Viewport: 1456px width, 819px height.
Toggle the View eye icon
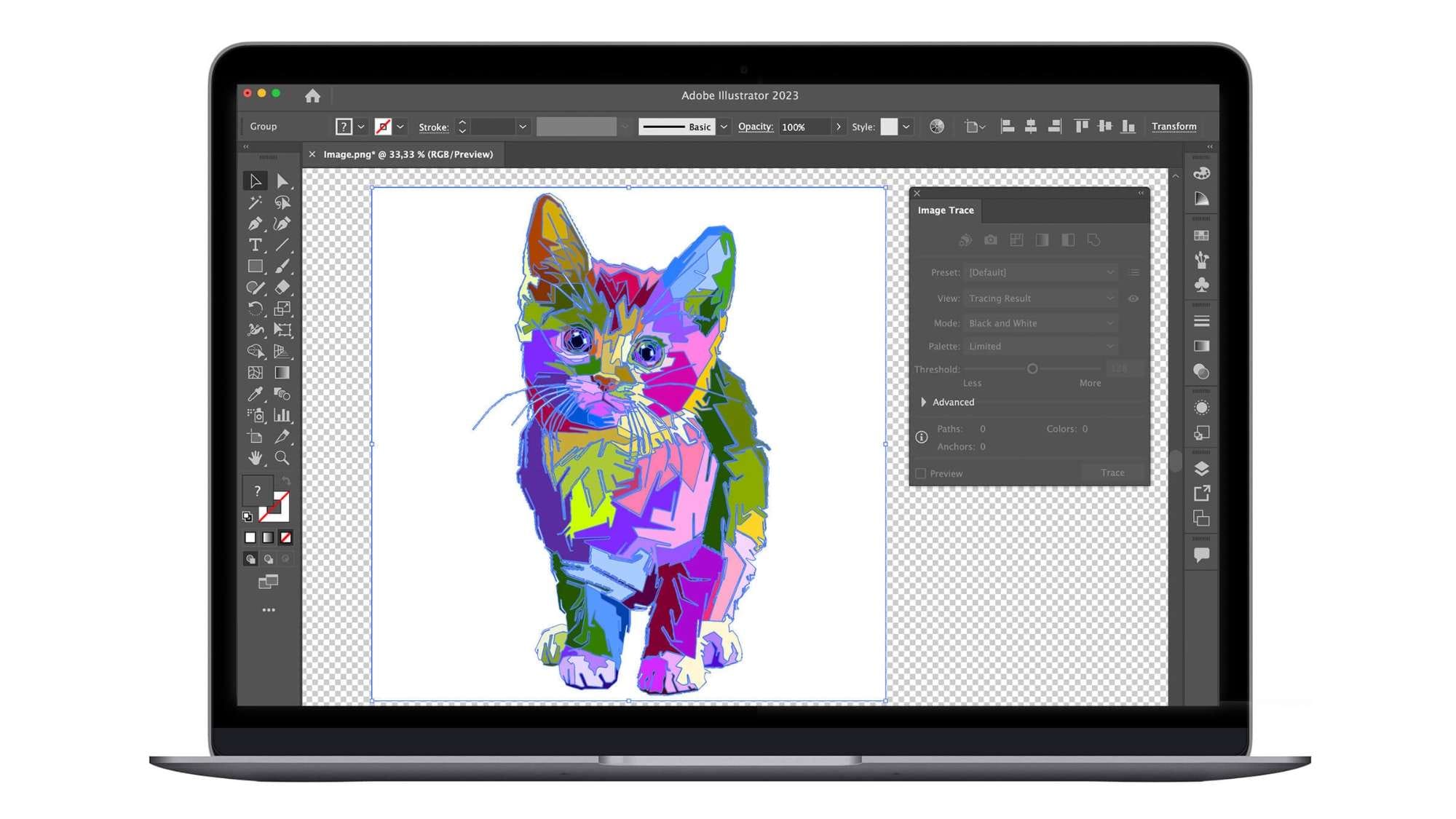(1133, 298)
